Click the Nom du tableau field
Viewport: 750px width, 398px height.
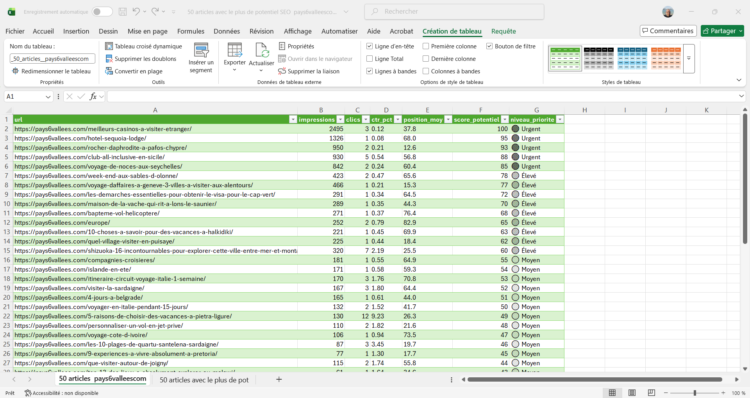point(52,58)
